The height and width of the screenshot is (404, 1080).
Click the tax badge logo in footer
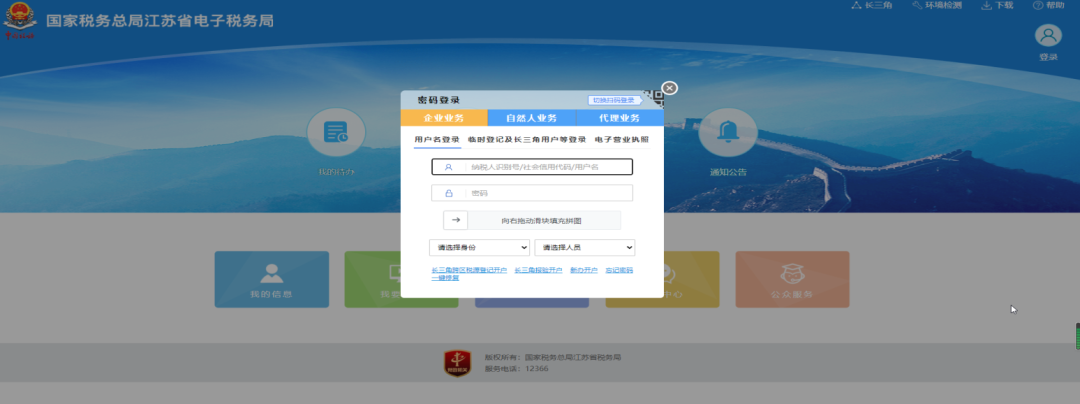(x=457, y=363)
